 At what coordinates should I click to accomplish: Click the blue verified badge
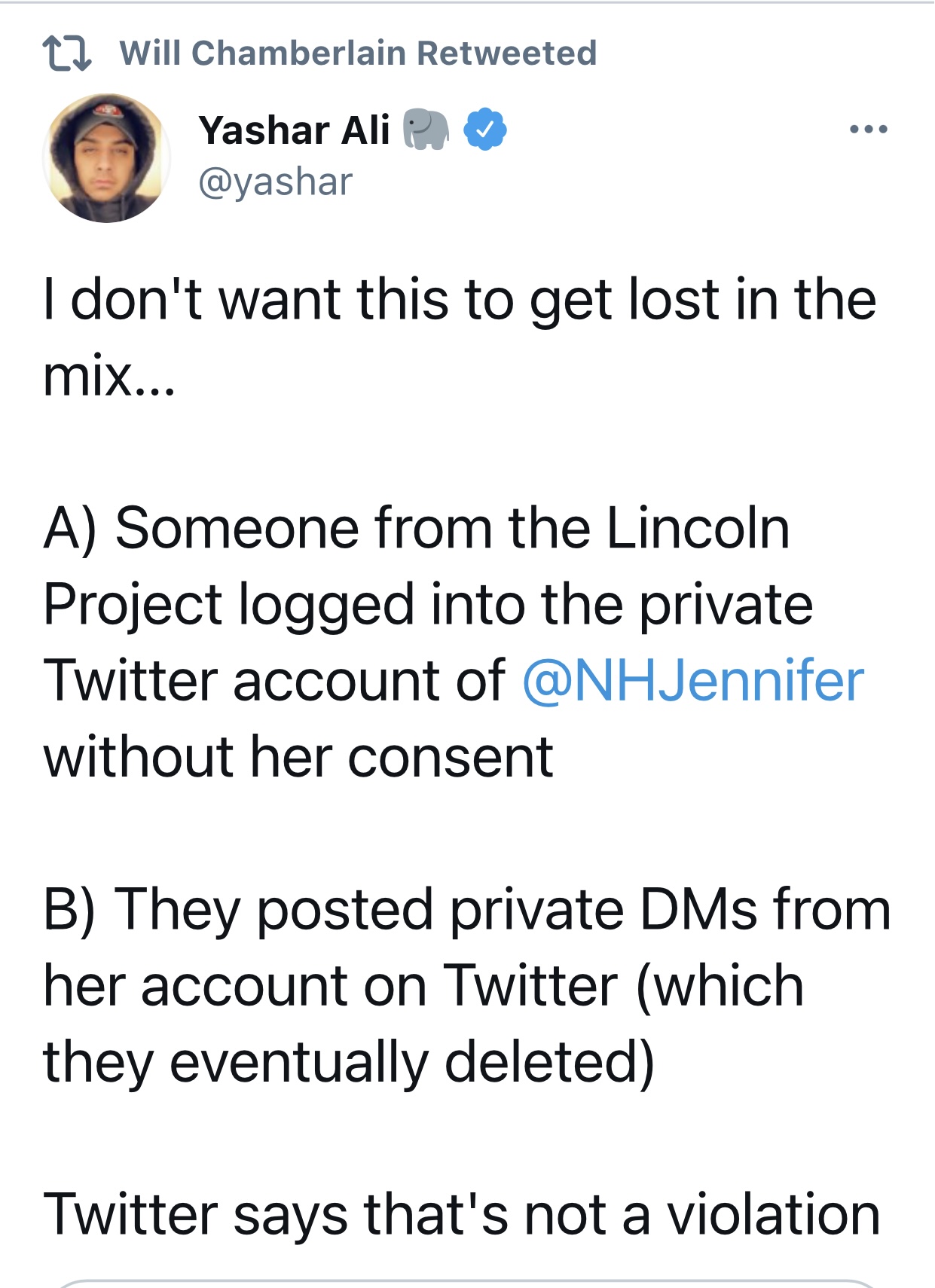(x=484, y=130)
